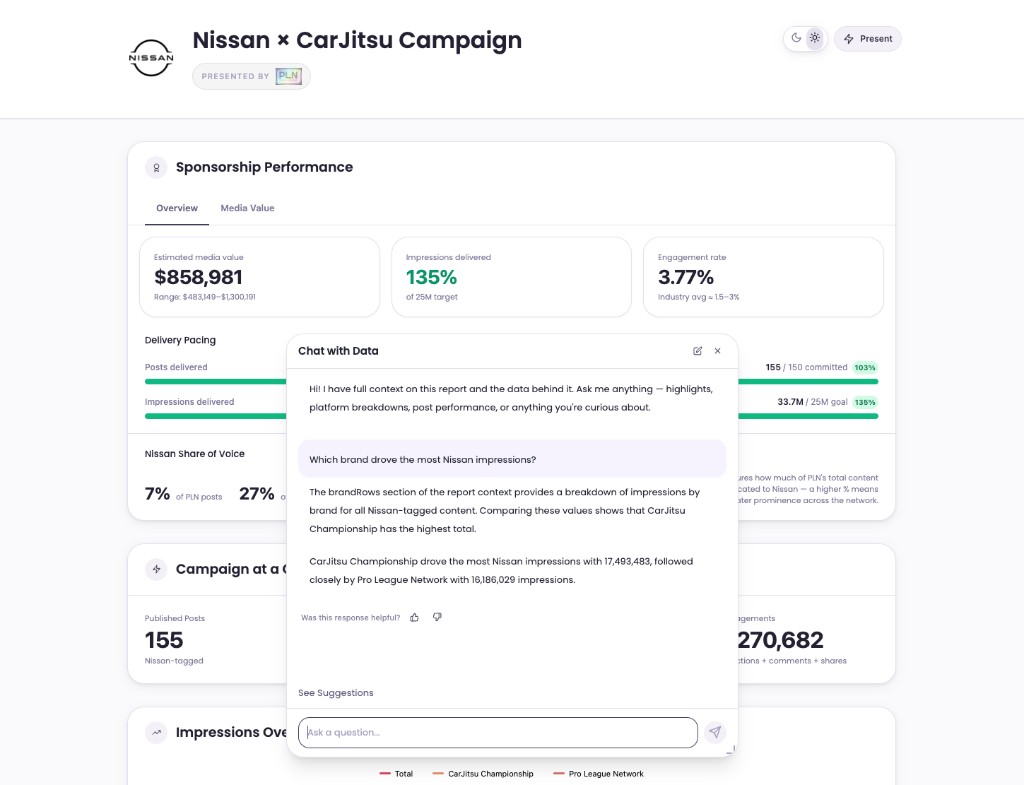Viewport: 1024px width, 785px height.
Task: Click the 155 Published Posts number
Action: pyautogui.click(x=164, y=640)
